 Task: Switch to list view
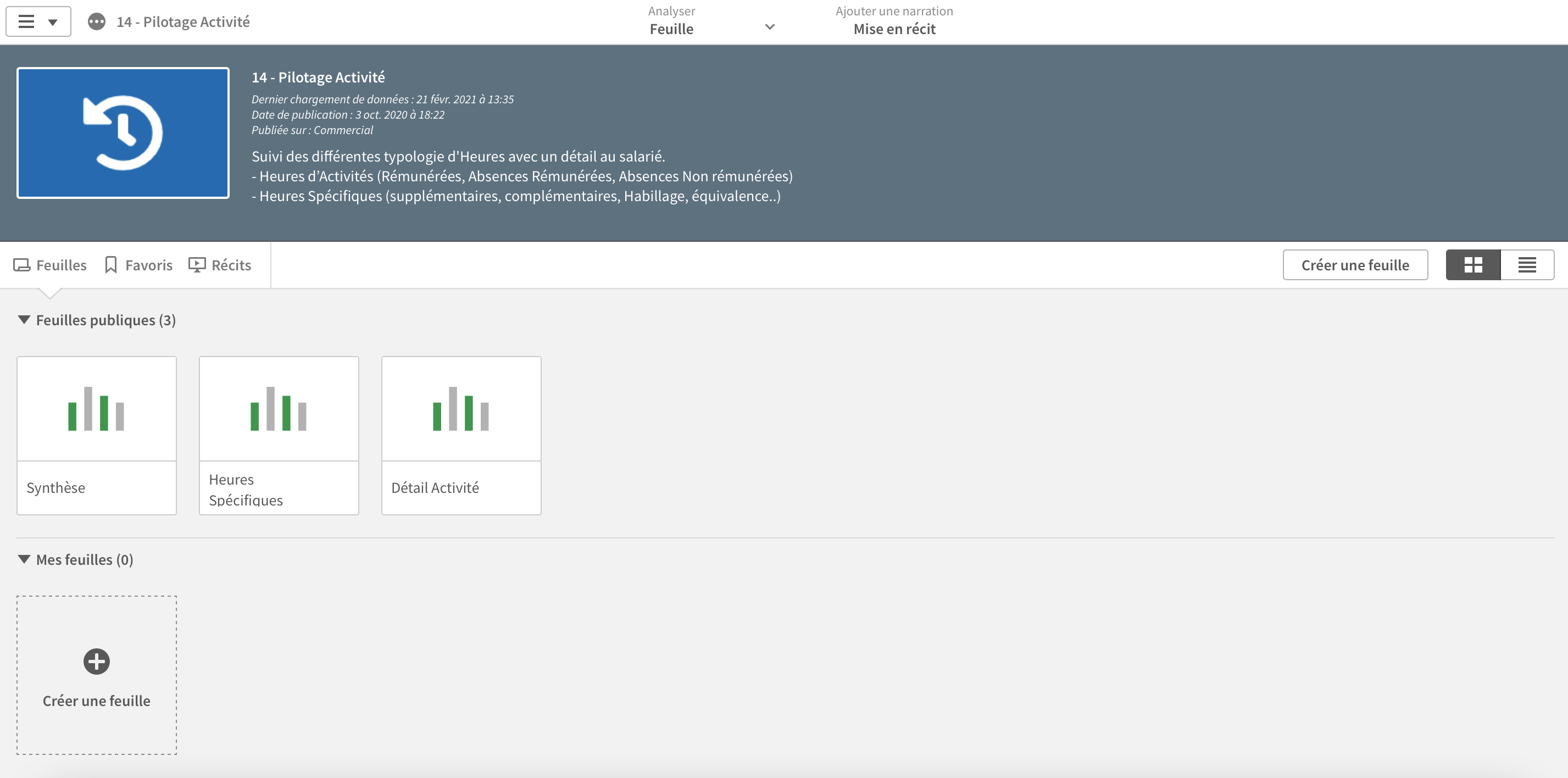pyautogui.click(x=1527, y=265)
